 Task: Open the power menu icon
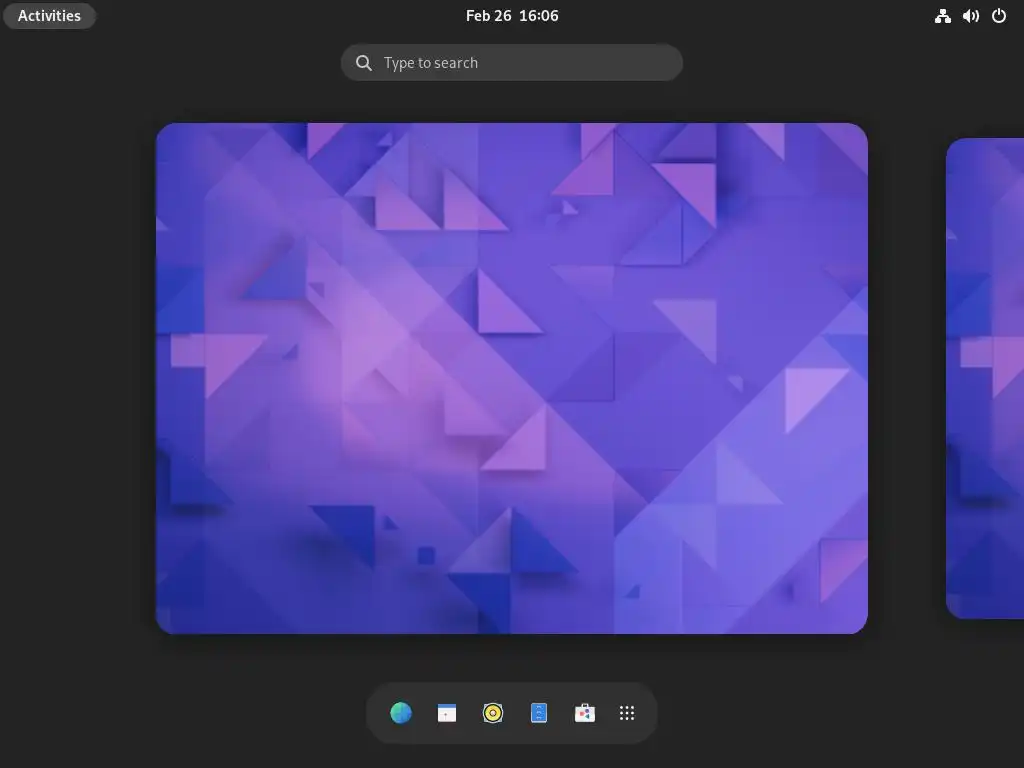(999, 16)
